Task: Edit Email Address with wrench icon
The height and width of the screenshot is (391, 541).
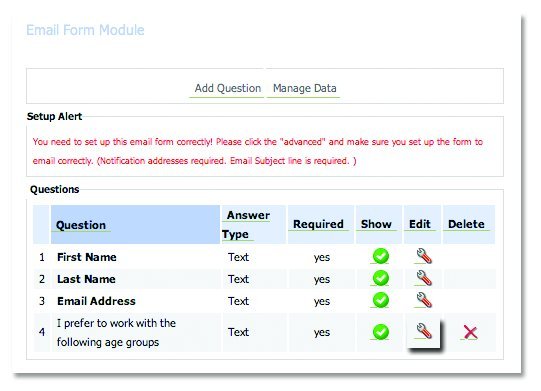Action: point(424,300)
